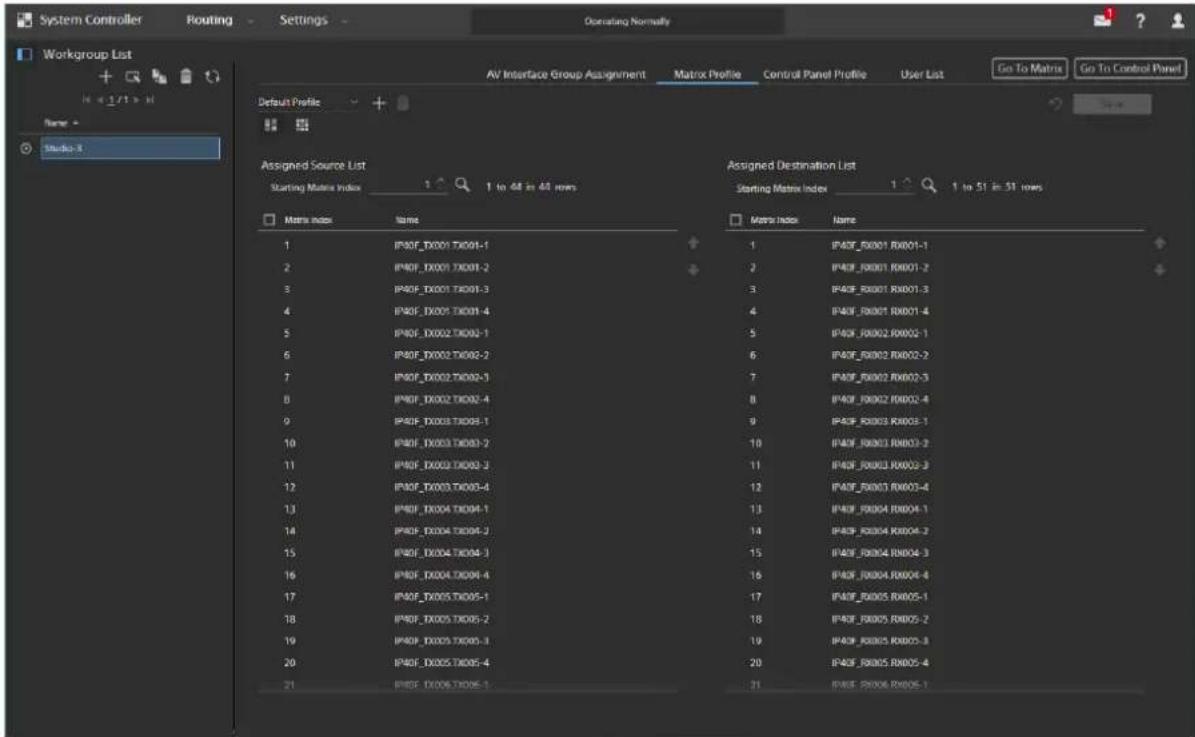Search Assigned Source List by matrix index

pos(462,185)
